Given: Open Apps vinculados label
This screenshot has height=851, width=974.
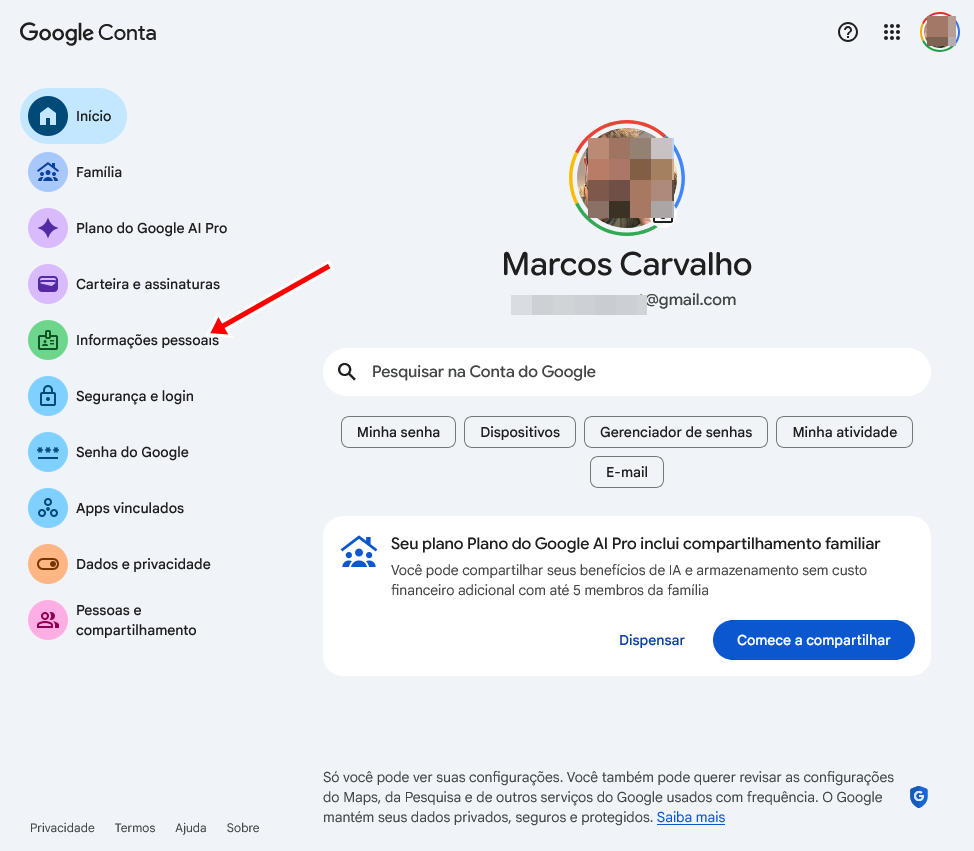Looking at the screenshot, I should 130,507.
